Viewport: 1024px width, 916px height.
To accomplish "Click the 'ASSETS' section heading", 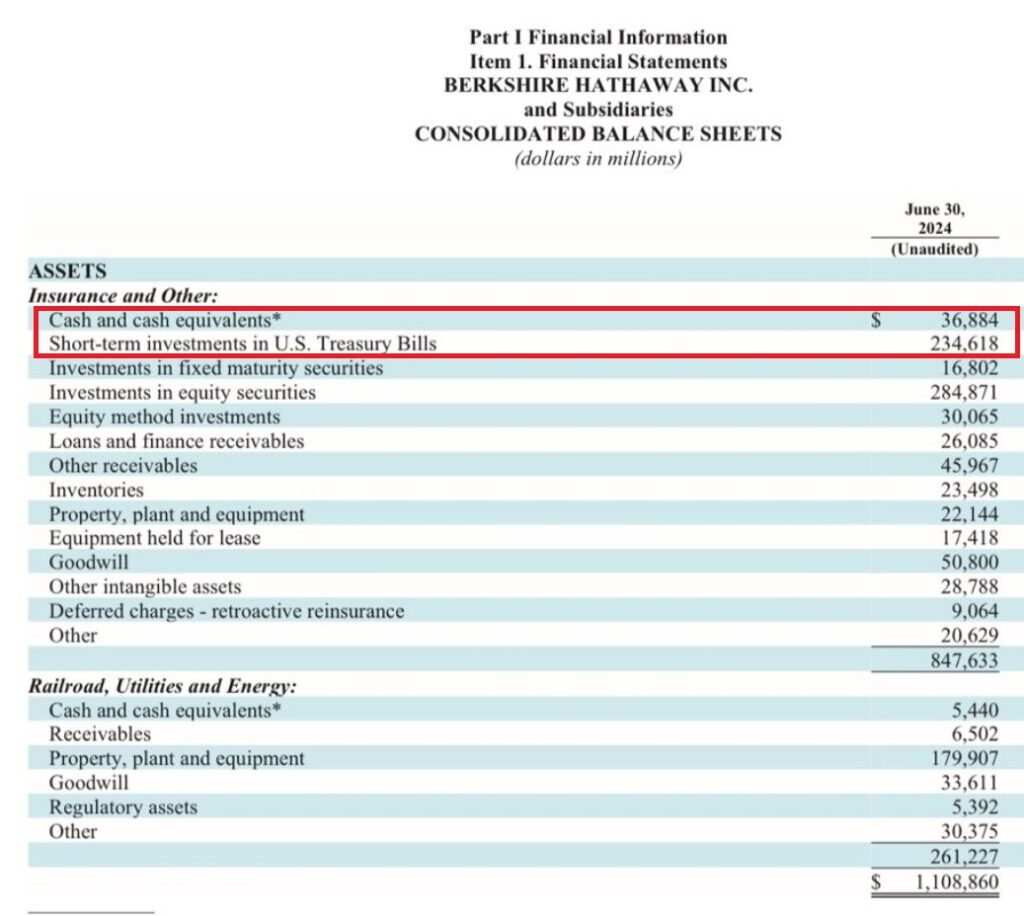I will (67, 271).
